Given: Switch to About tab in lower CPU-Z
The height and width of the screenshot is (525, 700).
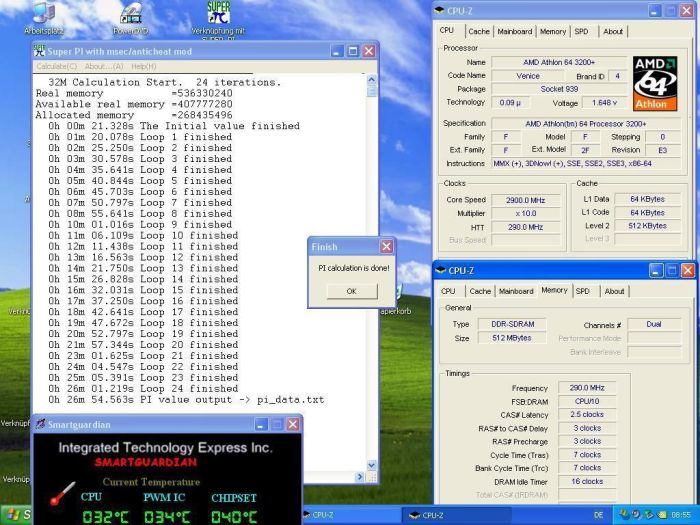Looking at the screenshot, I should [x=614, y=291].
